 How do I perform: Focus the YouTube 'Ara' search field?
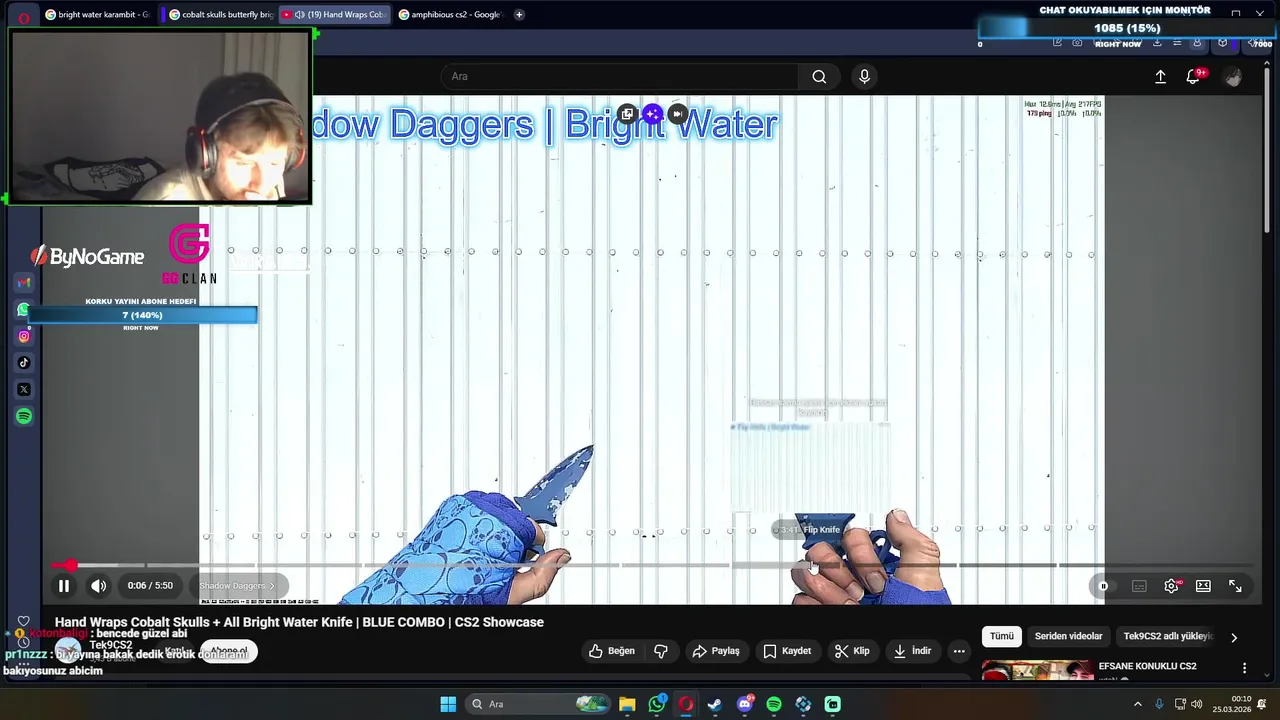[x=620, y=77]
